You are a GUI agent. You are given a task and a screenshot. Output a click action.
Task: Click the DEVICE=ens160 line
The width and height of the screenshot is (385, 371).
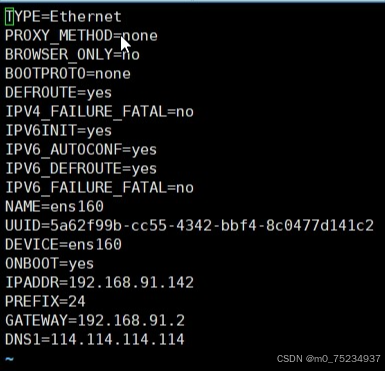point(63,245)
